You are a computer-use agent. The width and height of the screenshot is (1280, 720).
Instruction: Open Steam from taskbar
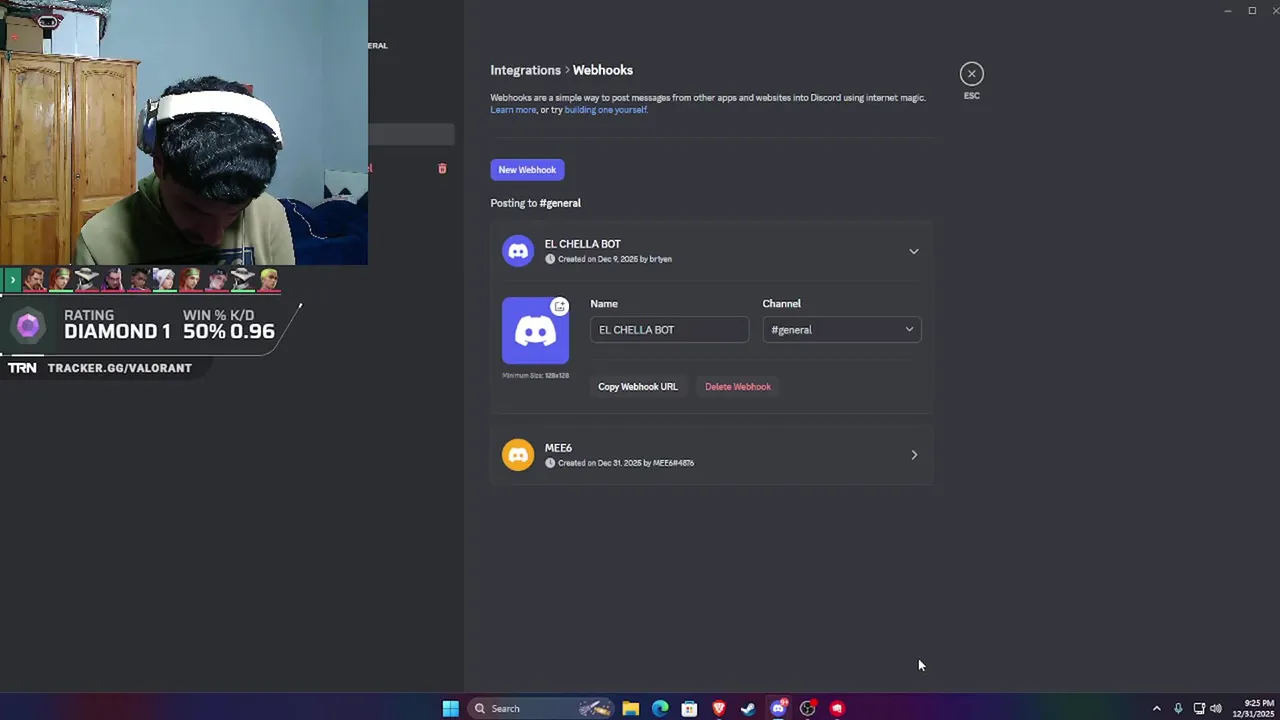click(x=748, y=708)
